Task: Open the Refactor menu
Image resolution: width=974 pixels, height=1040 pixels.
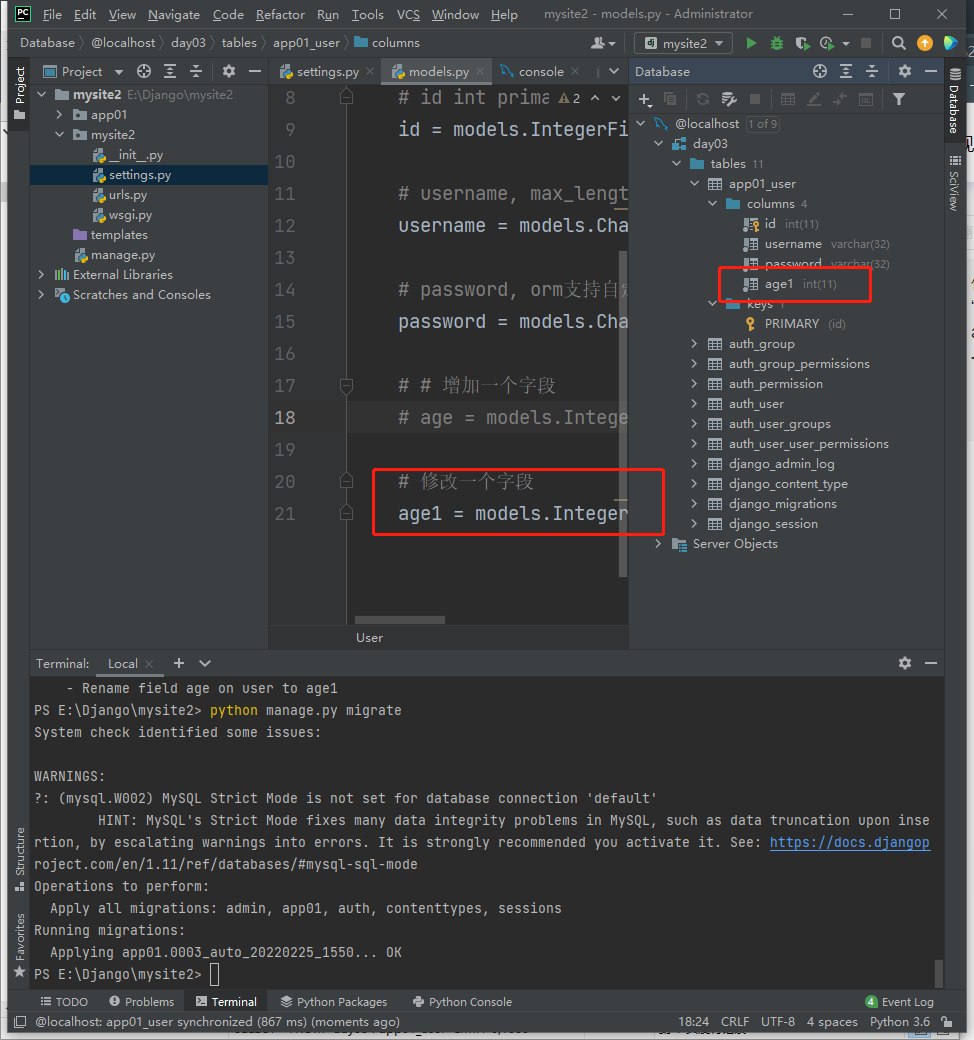Action: pos(280,15)
